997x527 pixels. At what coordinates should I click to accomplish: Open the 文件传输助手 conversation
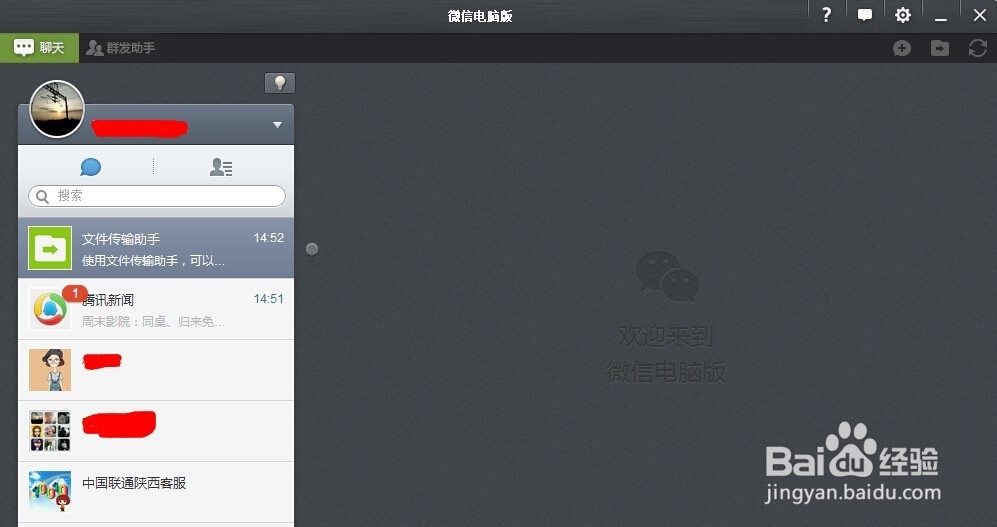156,248
